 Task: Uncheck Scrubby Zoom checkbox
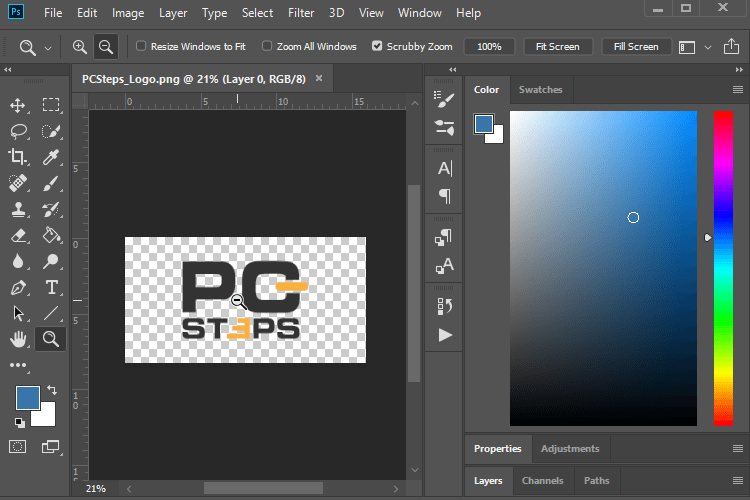pyautogui.click(x=377, y=46)
